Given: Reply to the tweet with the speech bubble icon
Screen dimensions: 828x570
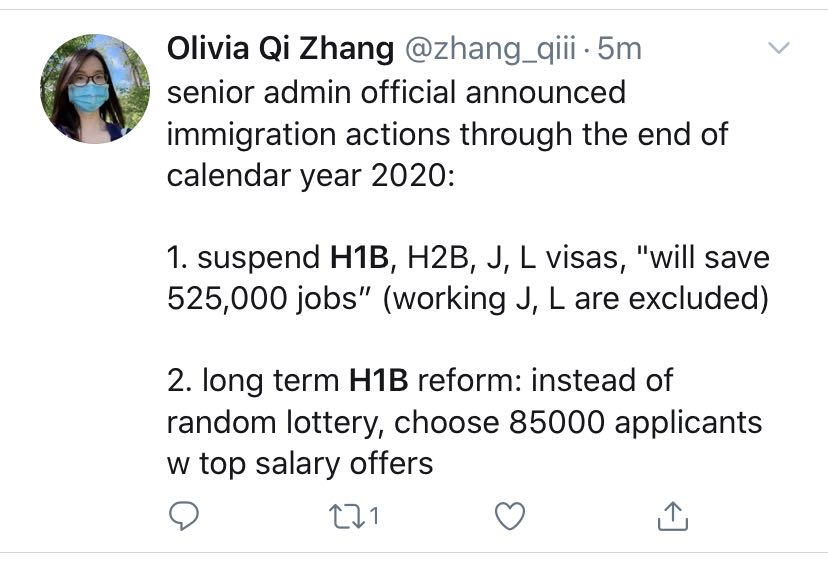Looking at the screenshot, I should point(184,516).
